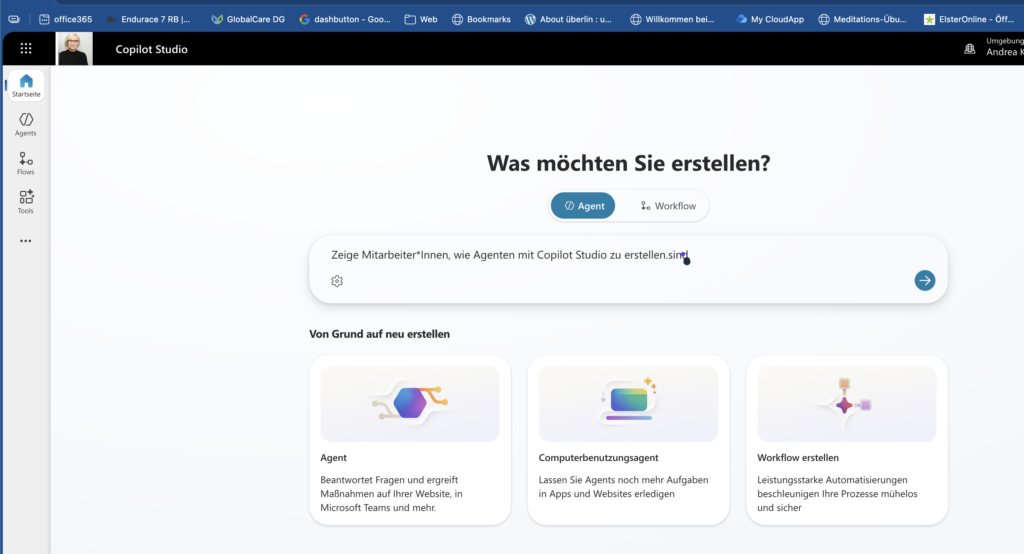Open the office365 bookmark
1024x554 pixels.
pos(65,19)
